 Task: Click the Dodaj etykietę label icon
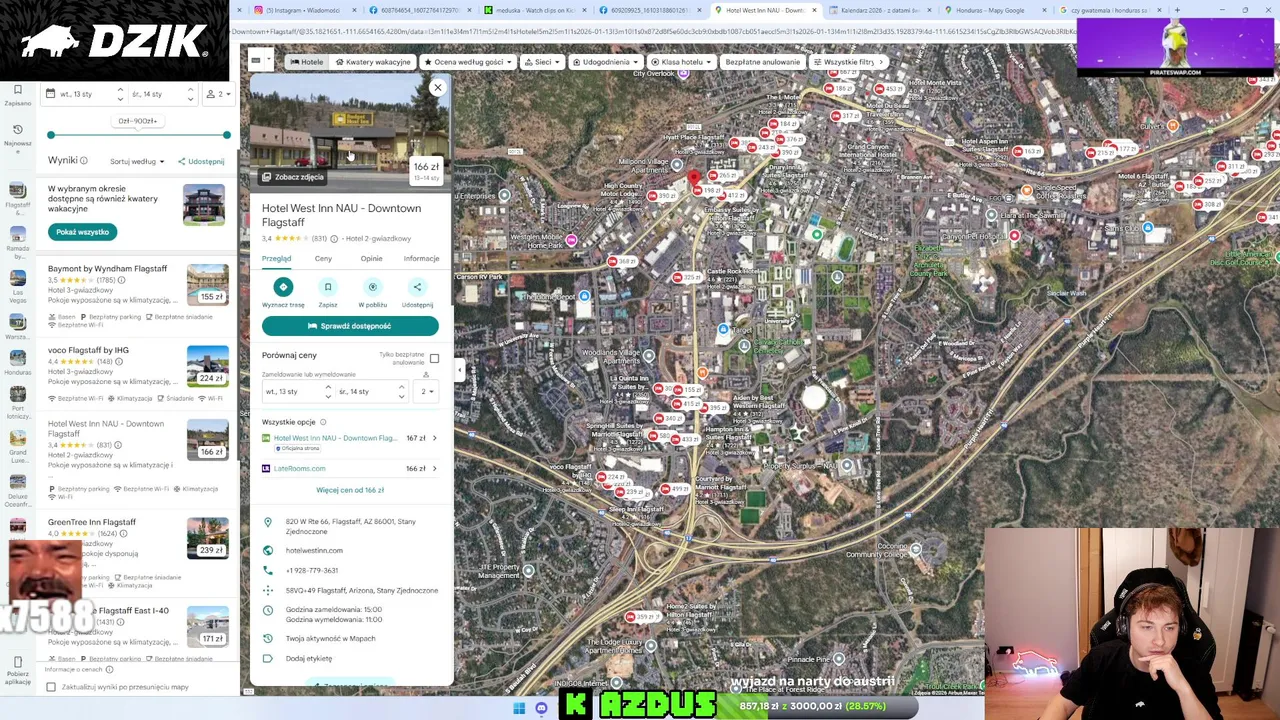(267, 658)
